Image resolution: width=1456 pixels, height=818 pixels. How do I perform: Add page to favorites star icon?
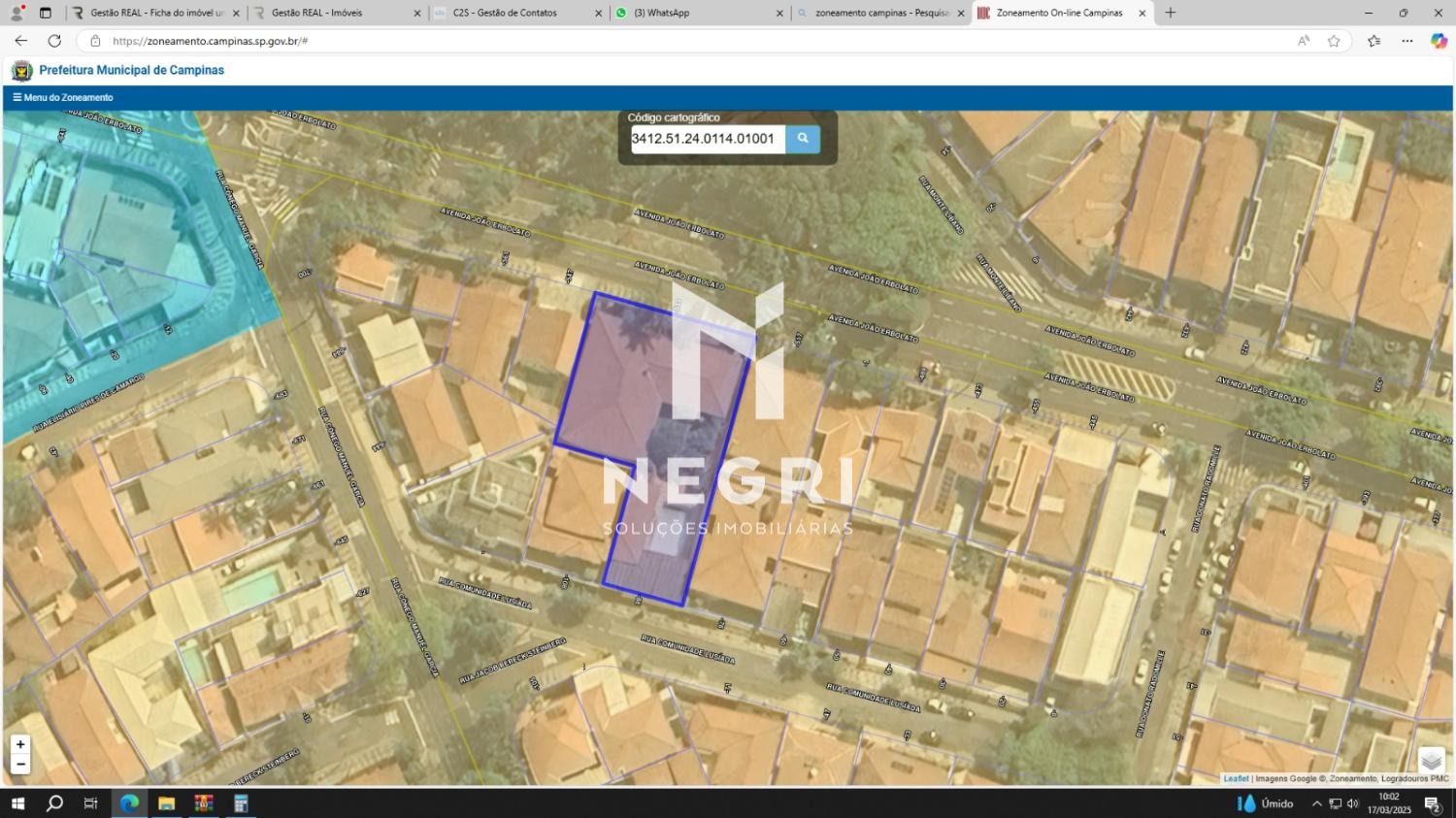[x=1334, y=41]
